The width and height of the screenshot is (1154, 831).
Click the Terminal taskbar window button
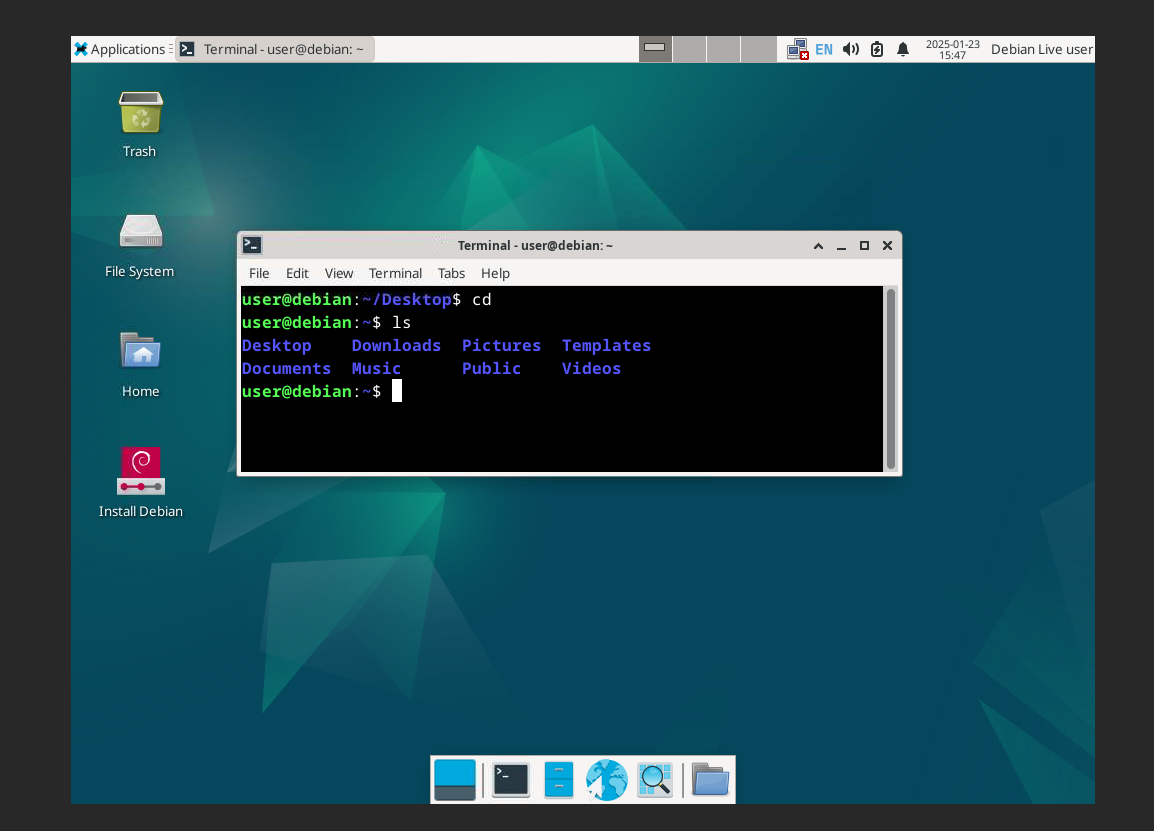click(274, 49)
